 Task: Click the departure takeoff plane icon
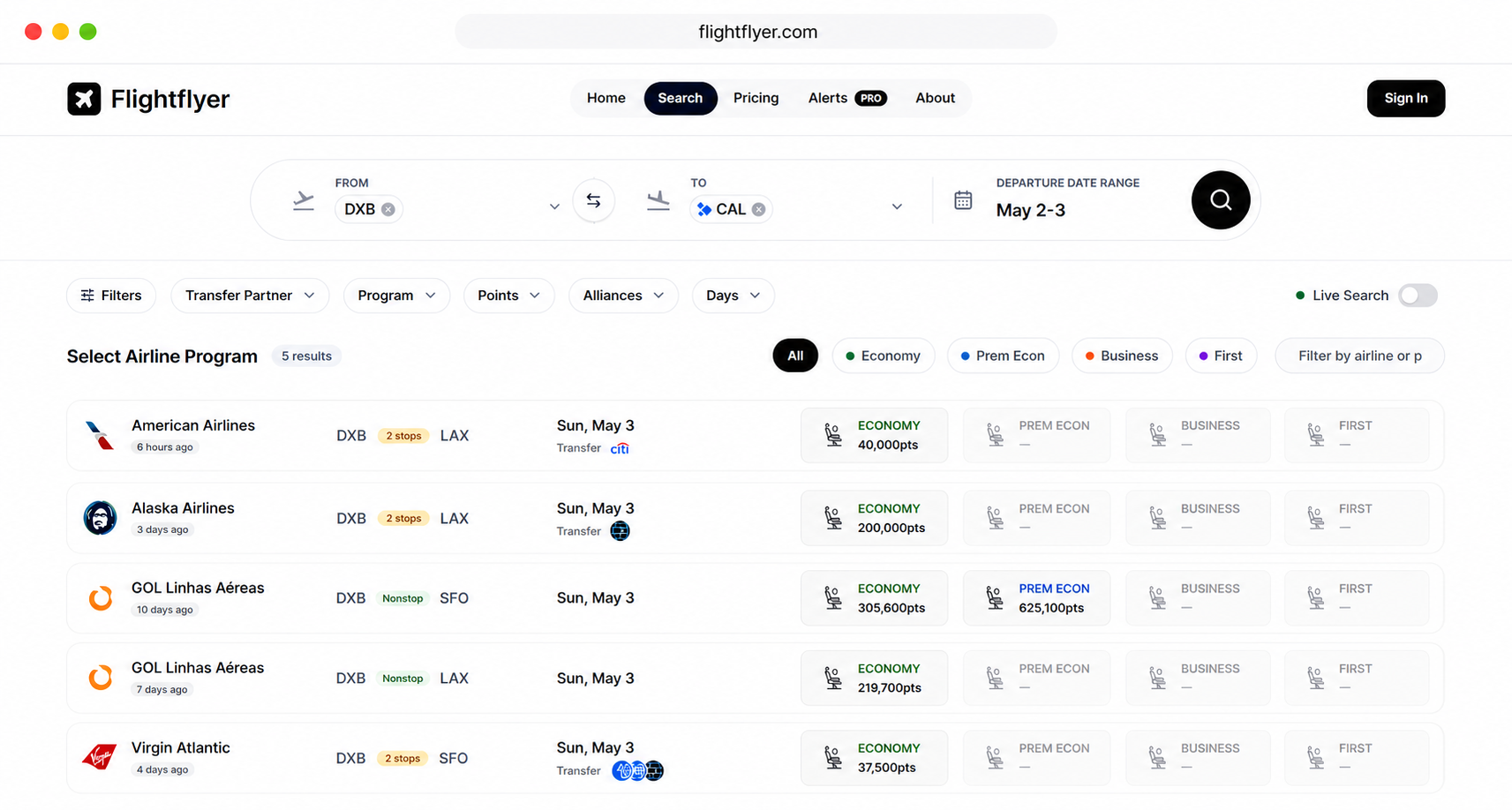pos(304,201)
